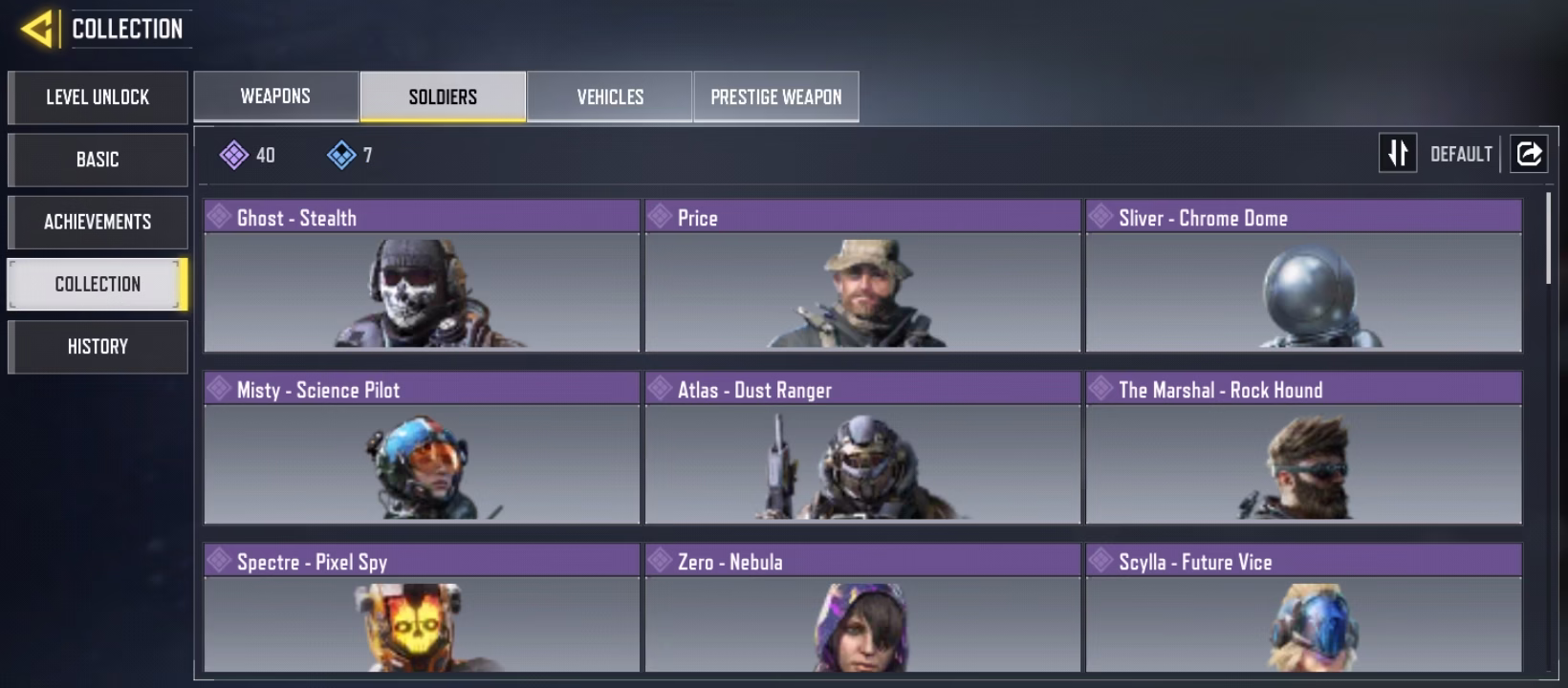Click rarity diamond icon beside Price

tap(660, 217)
